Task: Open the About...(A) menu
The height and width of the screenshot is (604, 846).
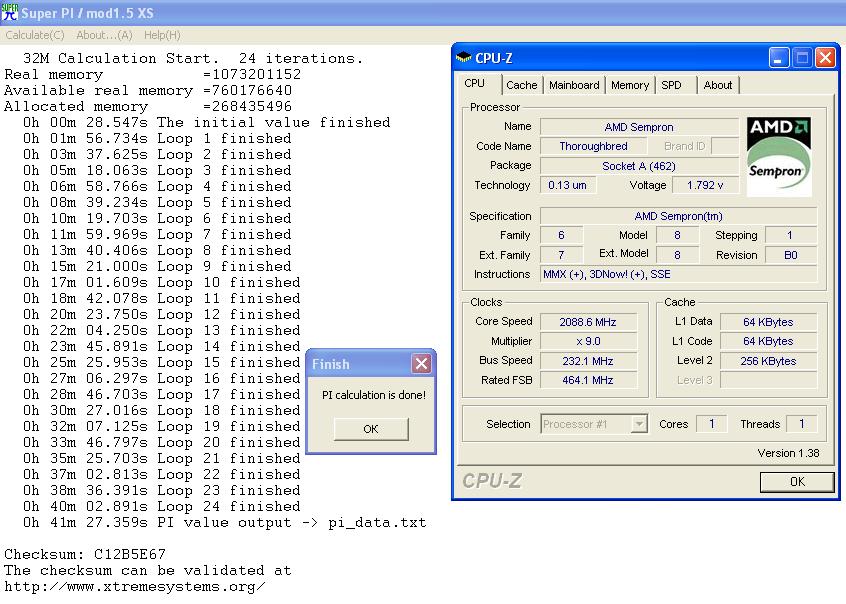Action: coord(104,35)
